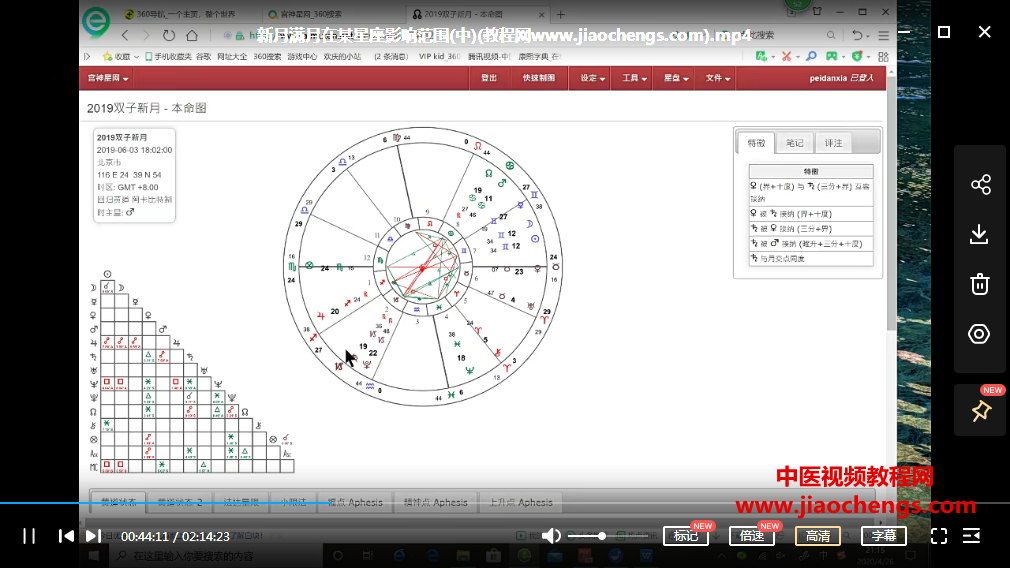Expand the 文件 file dropdown

[717, 78]
